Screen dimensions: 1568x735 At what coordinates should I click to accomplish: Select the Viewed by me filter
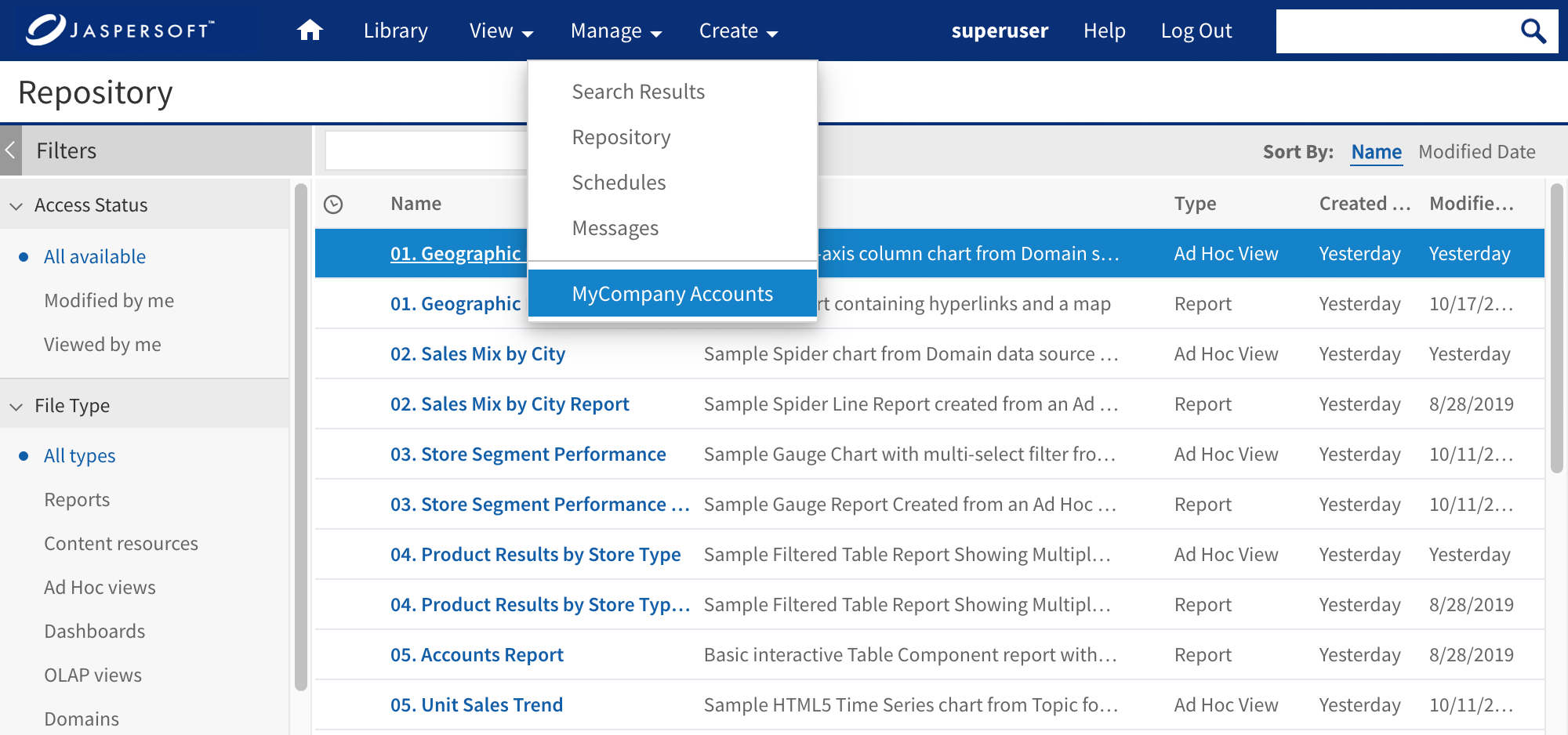(103, 344)
